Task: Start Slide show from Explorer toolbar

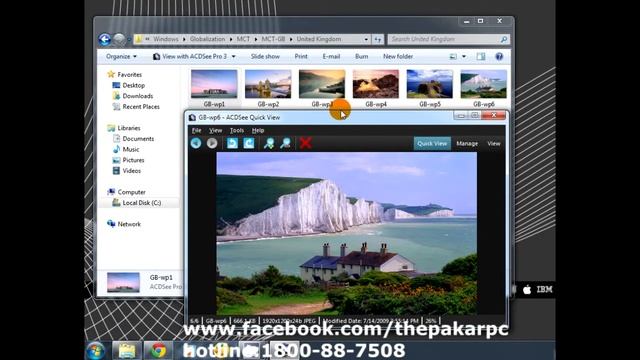Action: click(265, 56)
